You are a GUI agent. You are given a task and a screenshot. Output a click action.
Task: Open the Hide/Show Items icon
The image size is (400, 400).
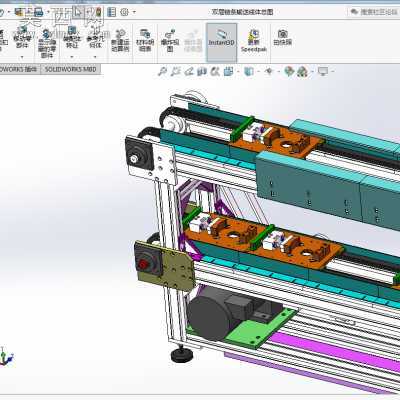point(269,71)
